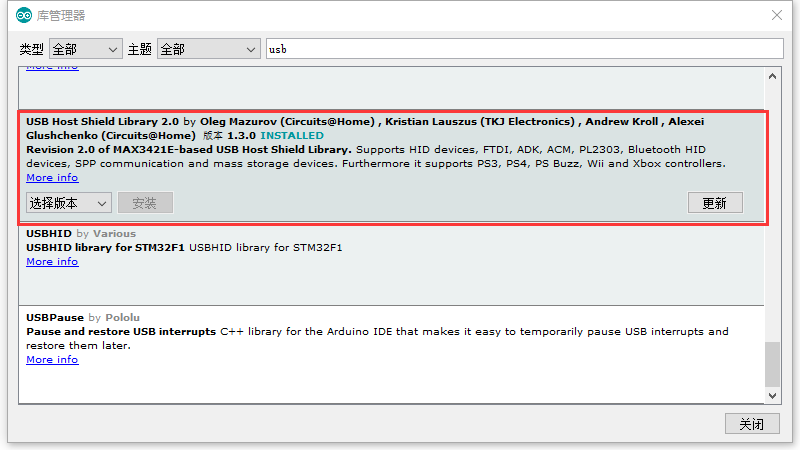Open More info link for USBPause
This screenshot has width=800, height=450.
click(x=52, y=359)
